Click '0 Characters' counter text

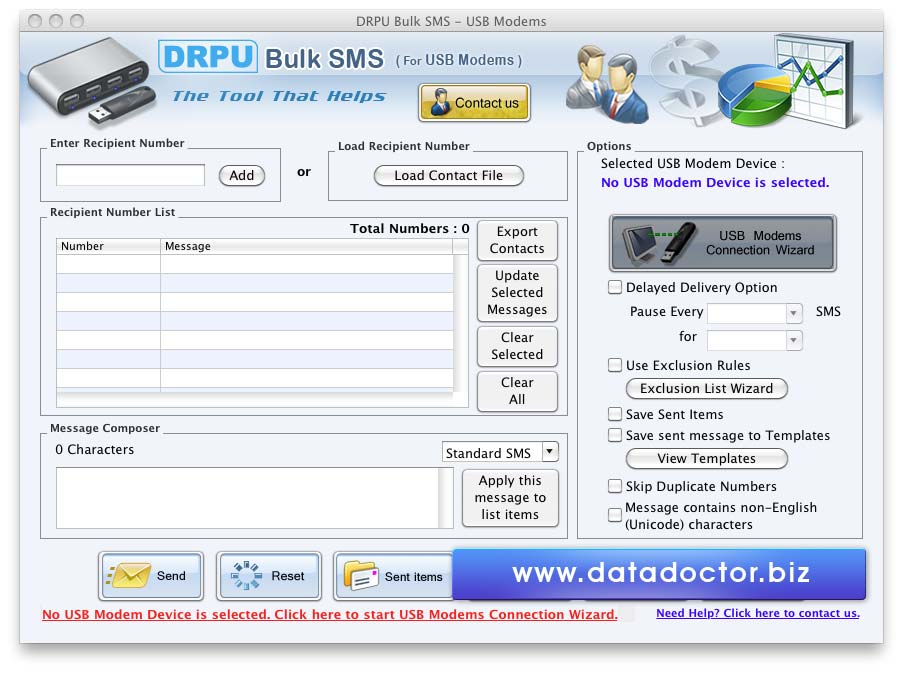coord(94,450)
